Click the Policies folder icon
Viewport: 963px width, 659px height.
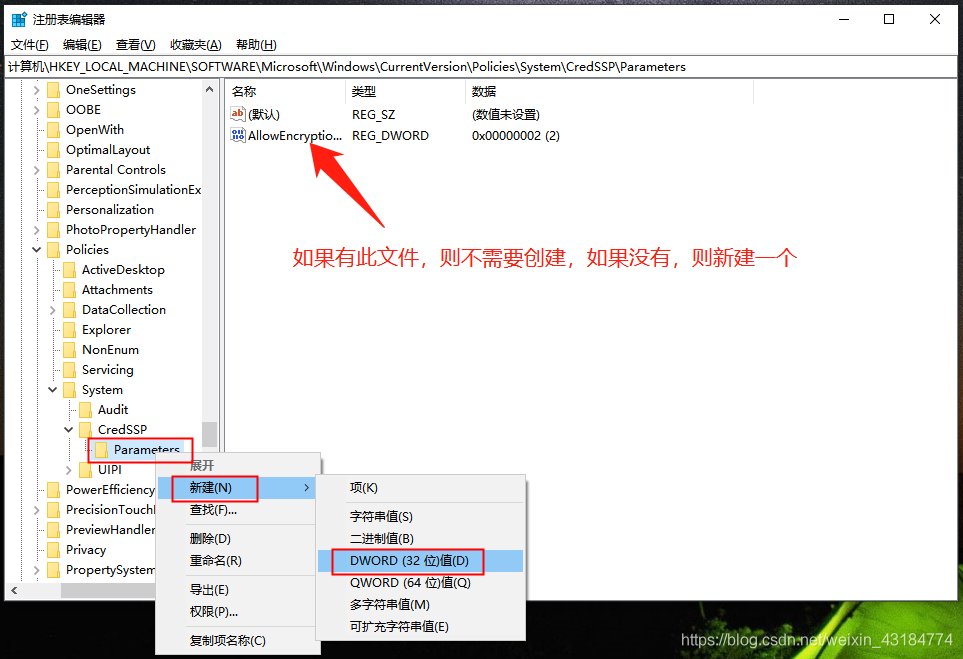[53, 250]
